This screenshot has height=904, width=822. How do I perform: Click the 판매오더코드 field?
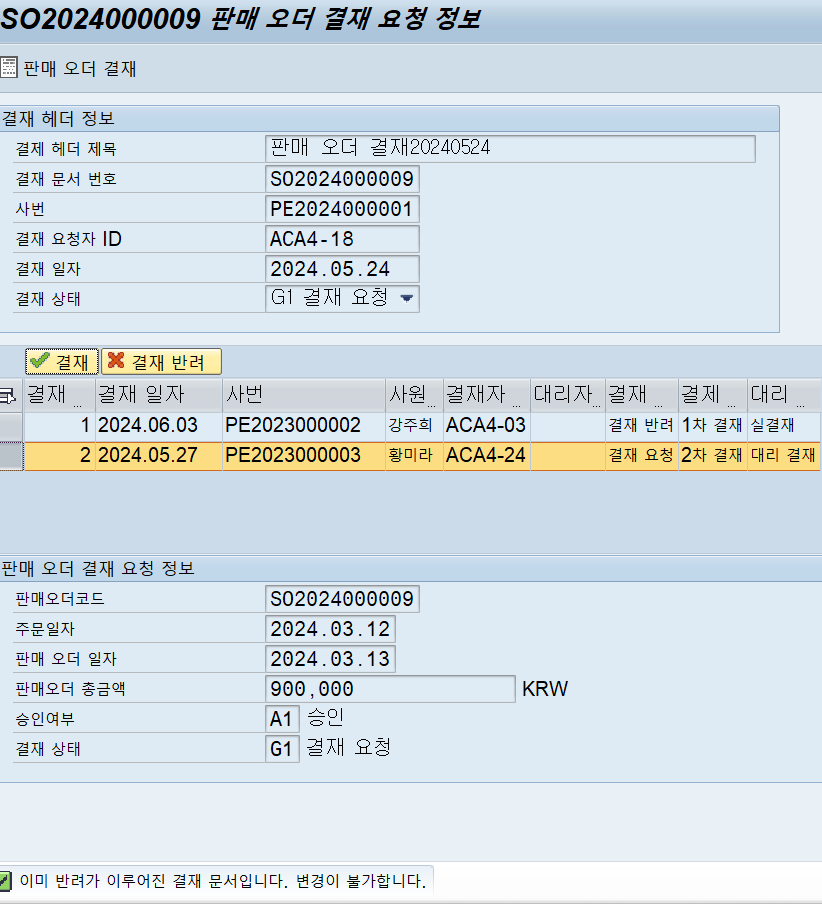tap(342, 598)
